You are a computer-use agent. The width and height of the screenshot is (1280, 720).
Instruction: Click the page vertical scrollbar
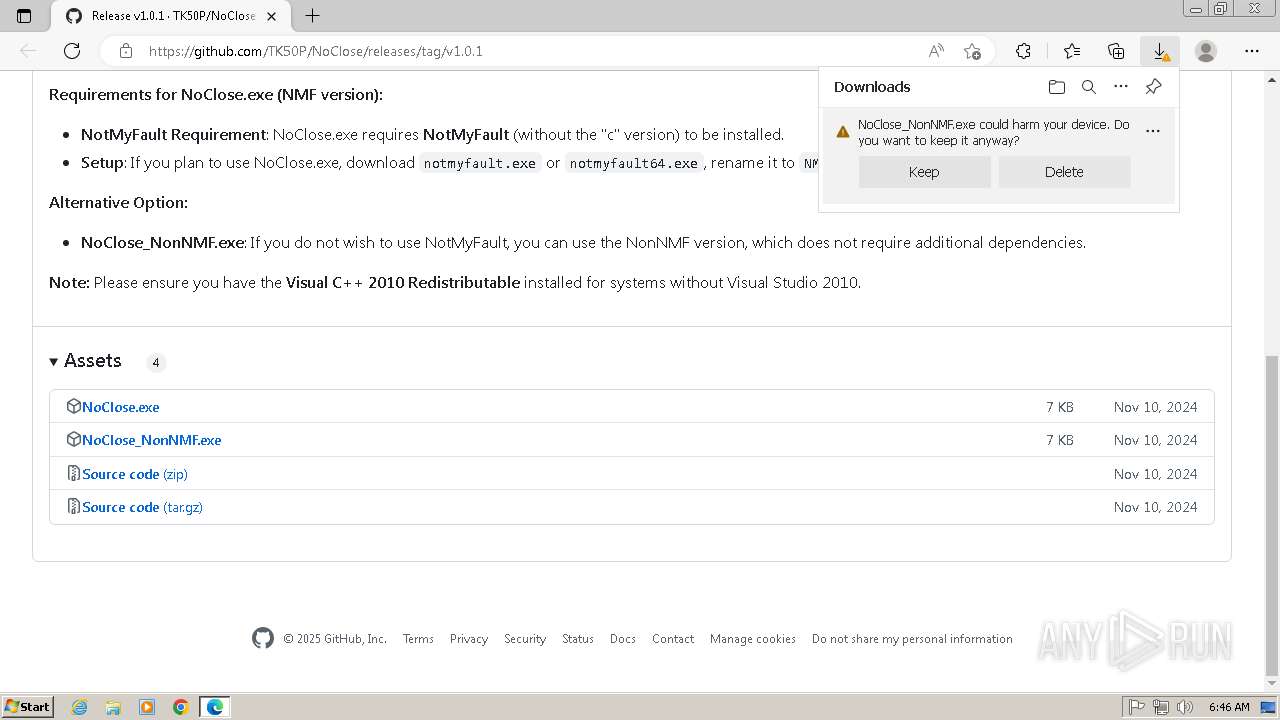click(x=1272, y=515)
